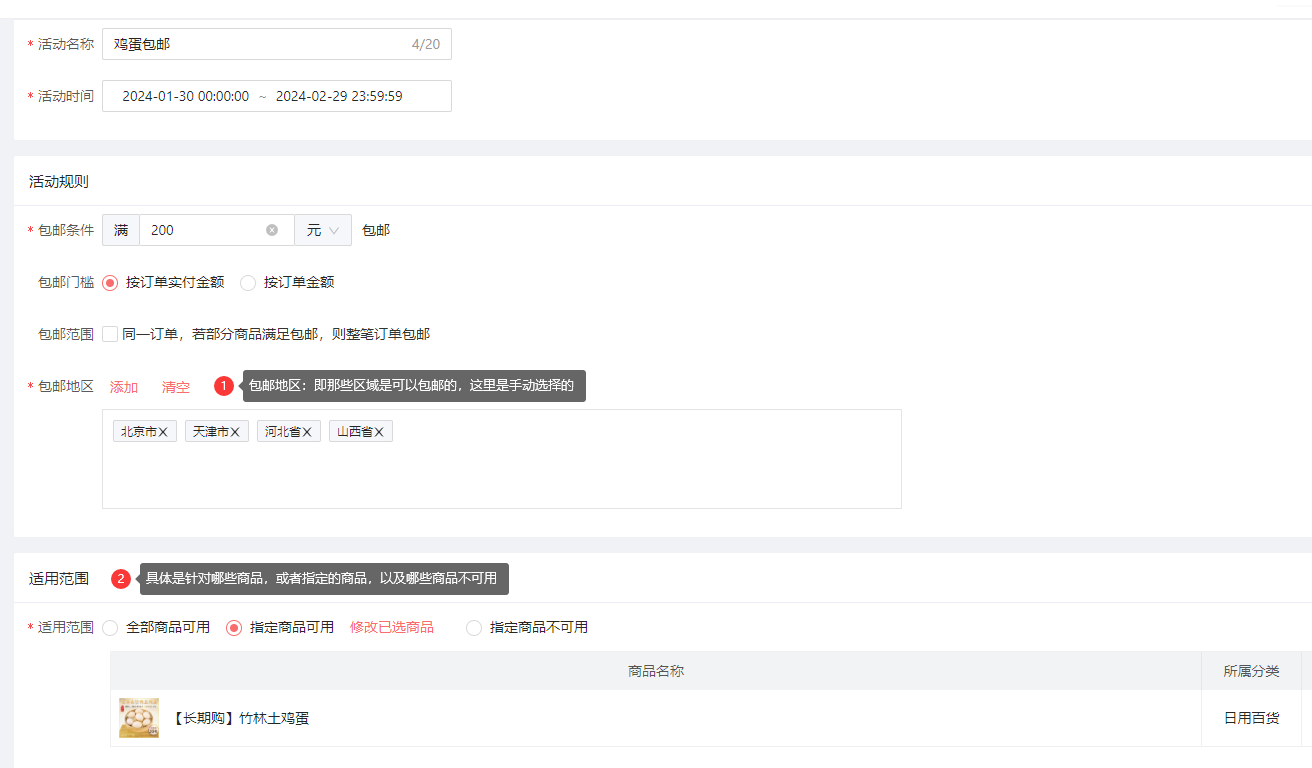Remove the 北京市 region tag
1312x768 pixels.
tap(163, 432)
